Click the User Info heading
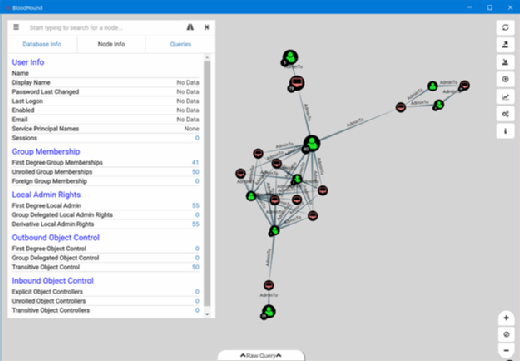Viewport: 520px width, 361px height. pyautogui.click(x=28, y=62)
